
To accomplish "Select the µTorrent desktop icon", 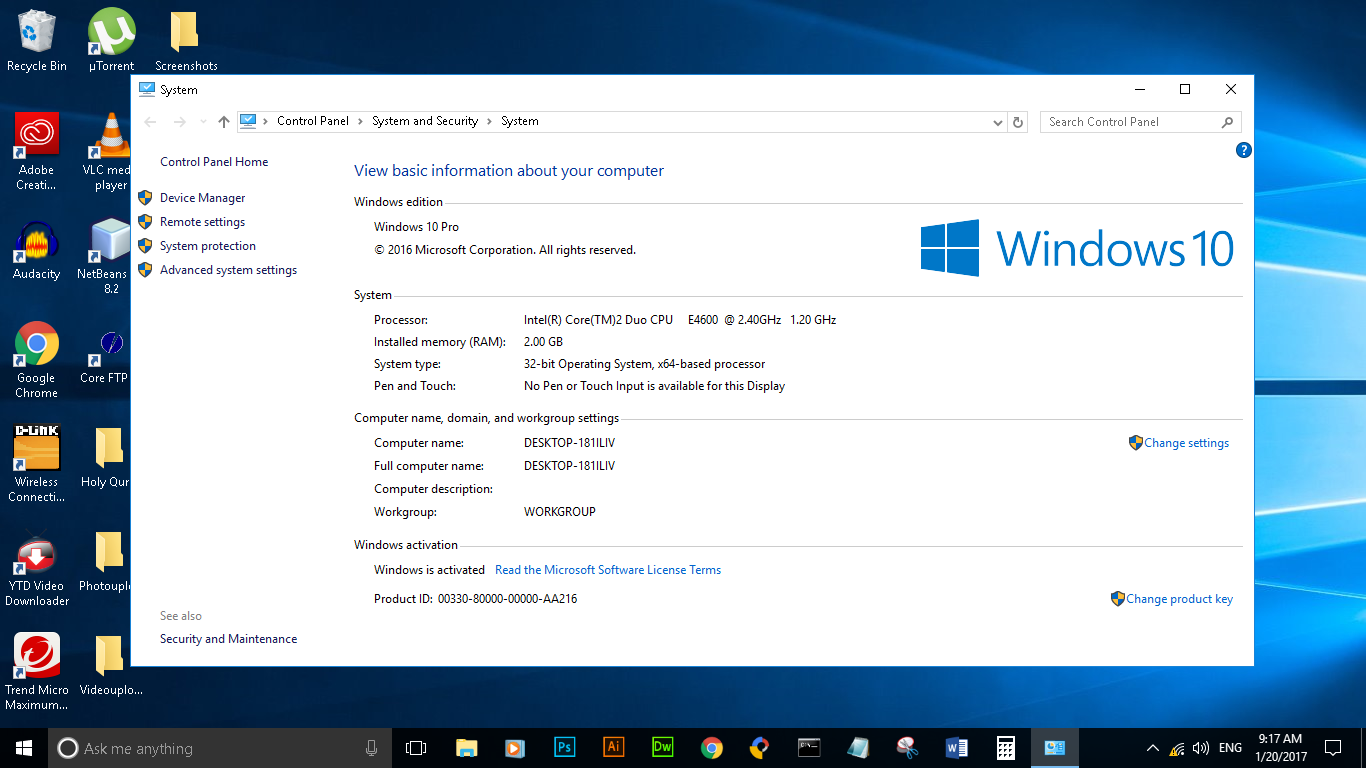I will 111,41.
